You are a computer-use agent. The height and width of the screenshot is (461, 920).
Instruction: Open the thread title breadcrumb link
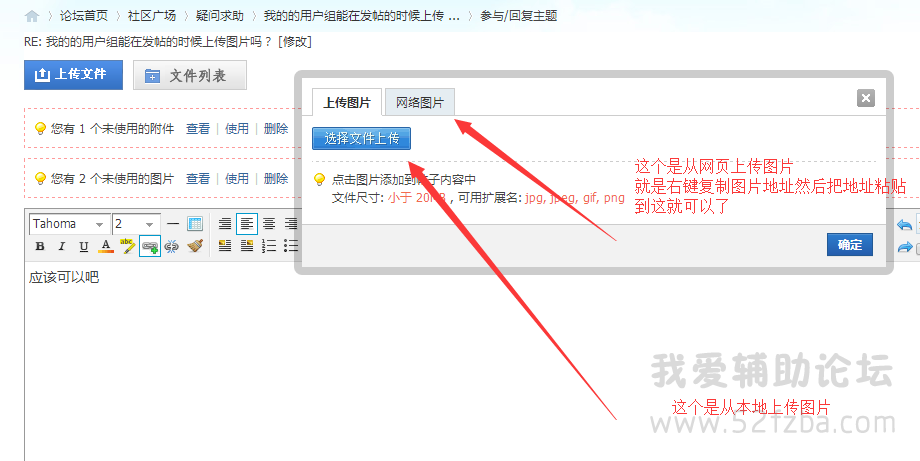coord(361,16)
